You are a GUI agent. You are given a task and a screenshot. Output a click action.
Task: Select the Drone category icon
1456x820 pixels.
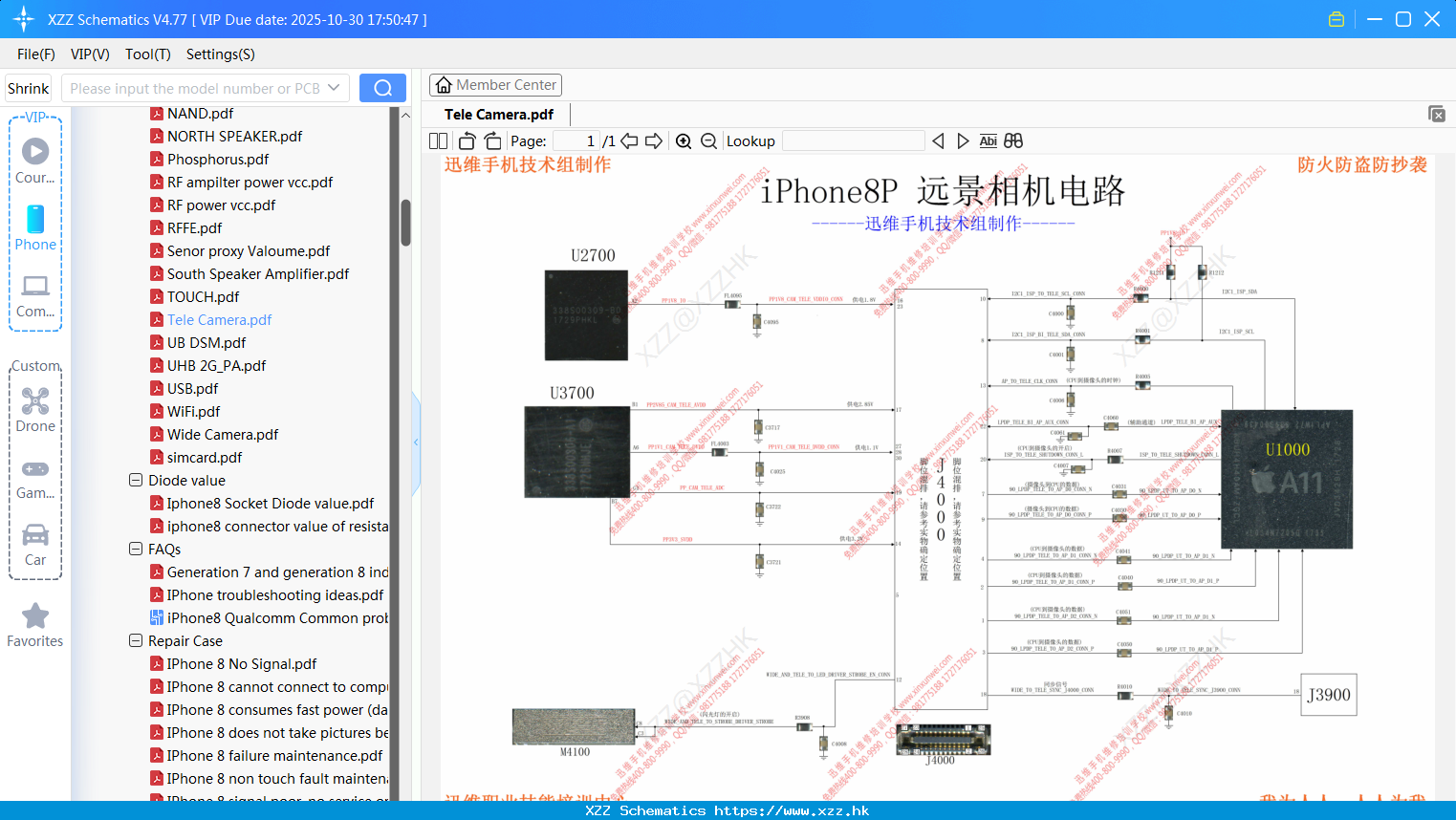pyautogui.click(x=35, y=400)
